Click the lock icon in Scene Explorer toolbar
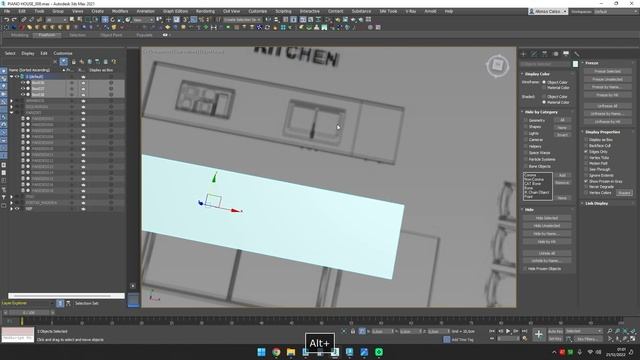 [x=73, y=62]
